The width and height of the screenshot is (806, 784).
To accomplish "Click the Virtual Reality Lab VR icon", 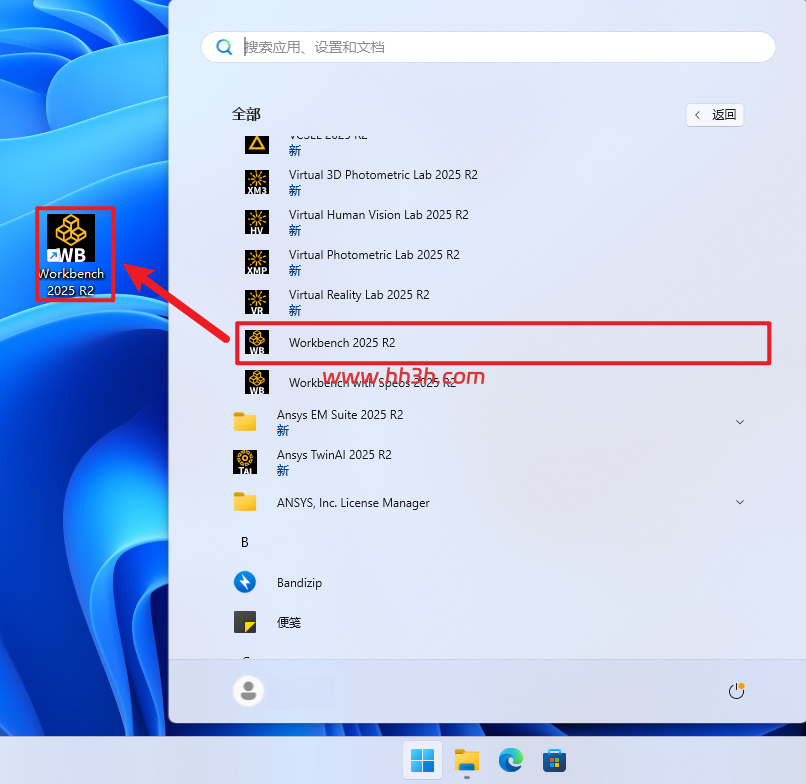I will coord(257,302).
